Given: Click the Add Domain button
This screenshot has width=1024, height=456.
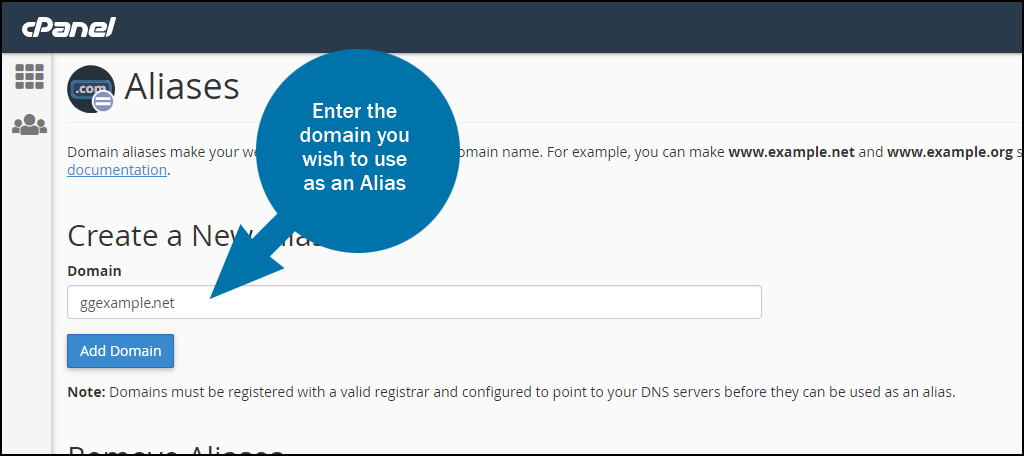Looking at the screenshot, I should (120, 351).
